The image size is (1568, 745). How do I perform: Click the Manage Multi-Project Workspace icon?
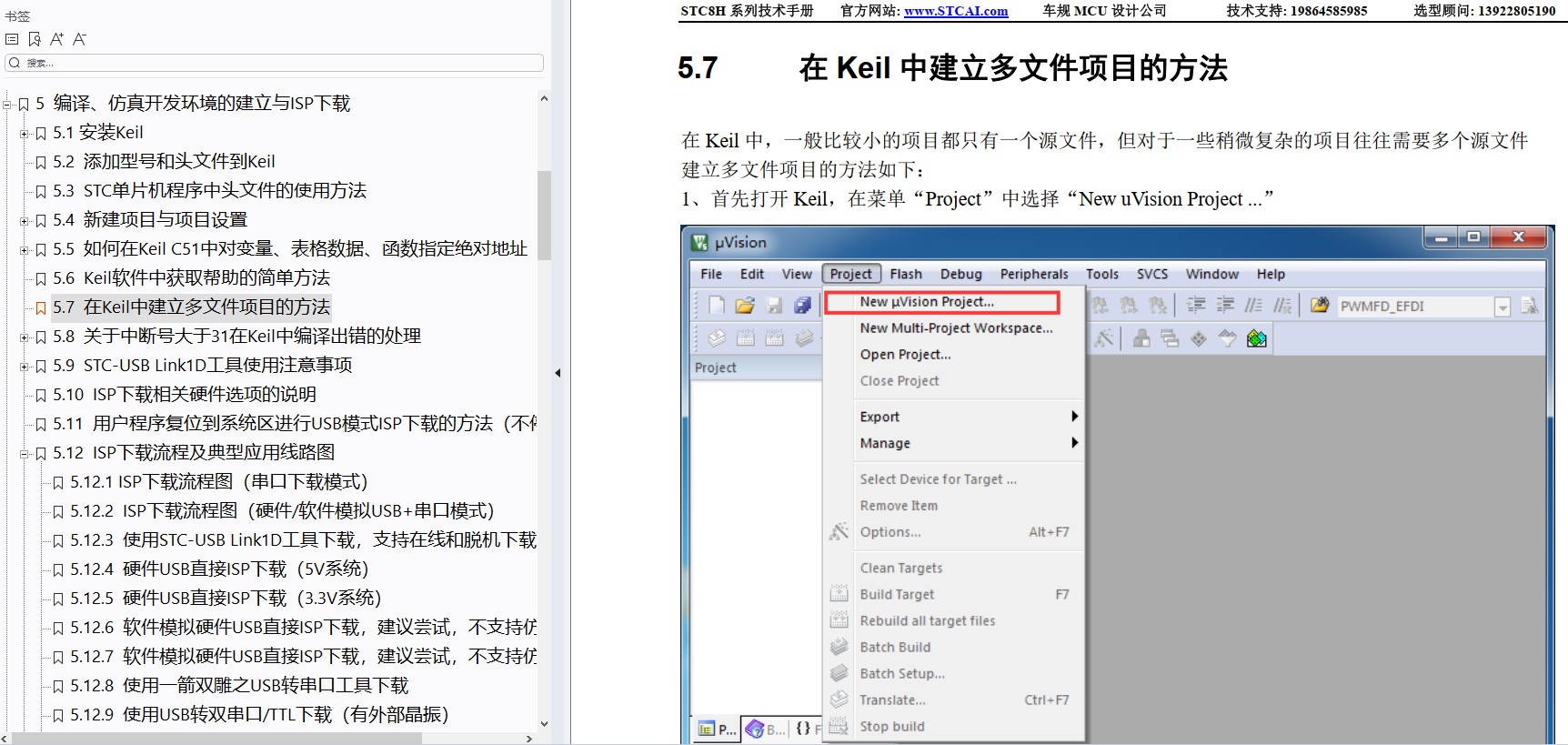click(1170, 338)
